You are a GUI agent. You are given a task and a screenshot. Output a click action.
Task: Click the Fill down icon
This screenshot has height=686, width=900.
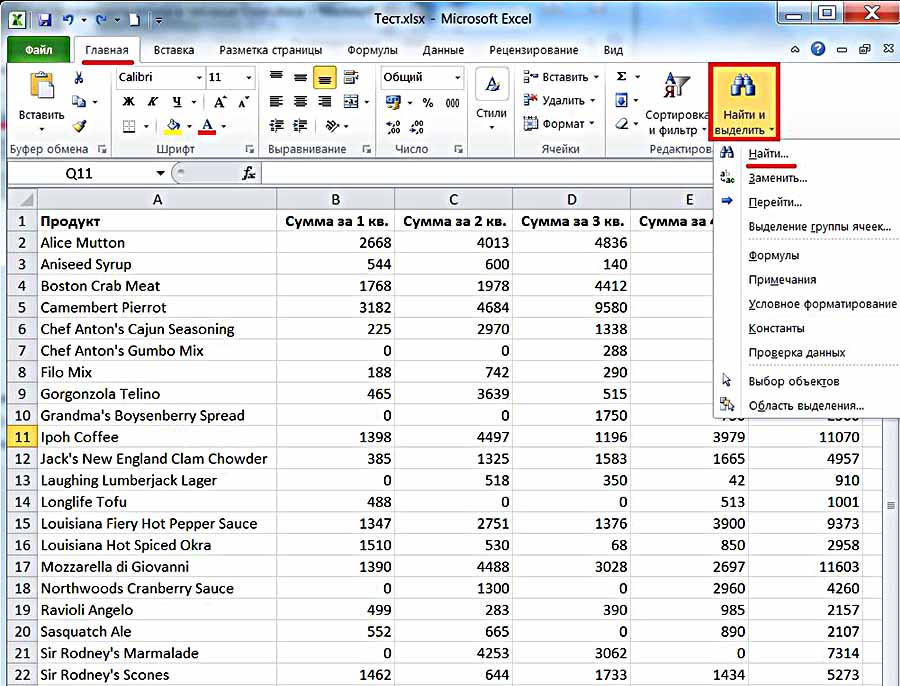pos(621,100)
